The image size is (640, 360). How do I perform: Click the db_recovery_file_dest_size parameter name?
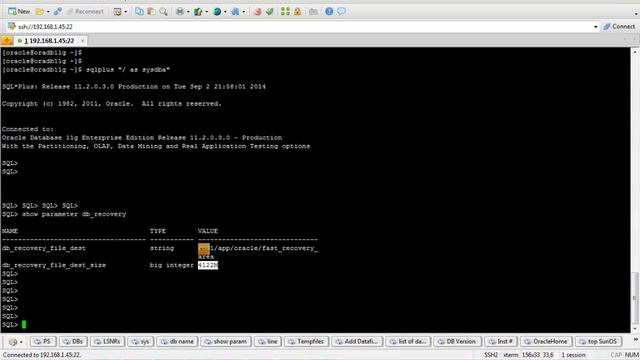pyautogui.click(x=54, y=265)
